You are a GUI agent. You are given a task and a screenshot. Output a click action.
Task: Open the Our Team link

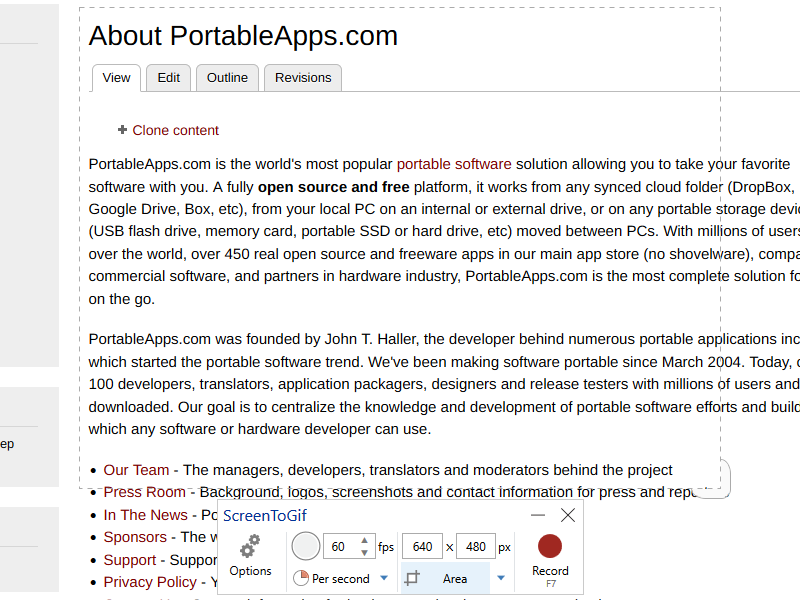(x=136, y=470)
